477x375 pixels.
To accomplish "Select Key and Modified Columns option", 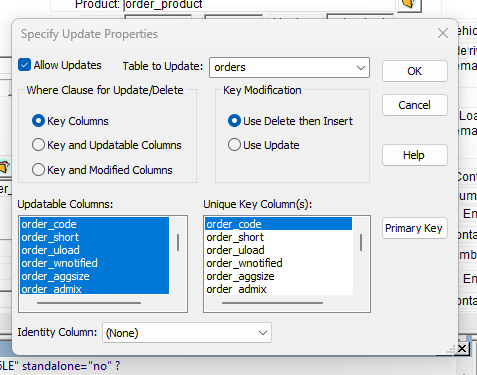I will tap(38, 170).
